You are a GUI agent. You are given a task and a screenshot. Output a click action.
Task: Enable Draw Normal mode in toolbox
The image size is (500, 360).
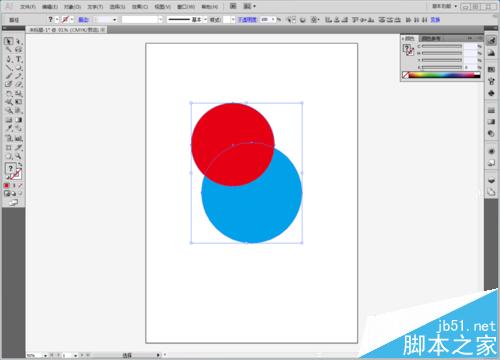coord(7,193)
